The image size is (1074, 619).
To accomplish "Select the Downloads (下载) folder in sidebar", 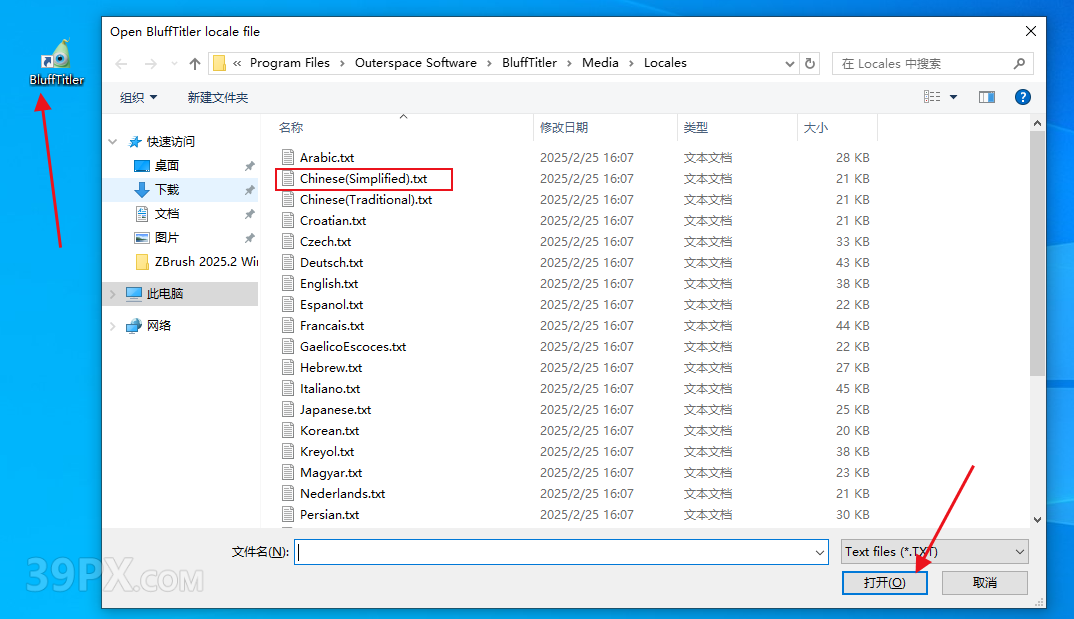I will [167, 189].
